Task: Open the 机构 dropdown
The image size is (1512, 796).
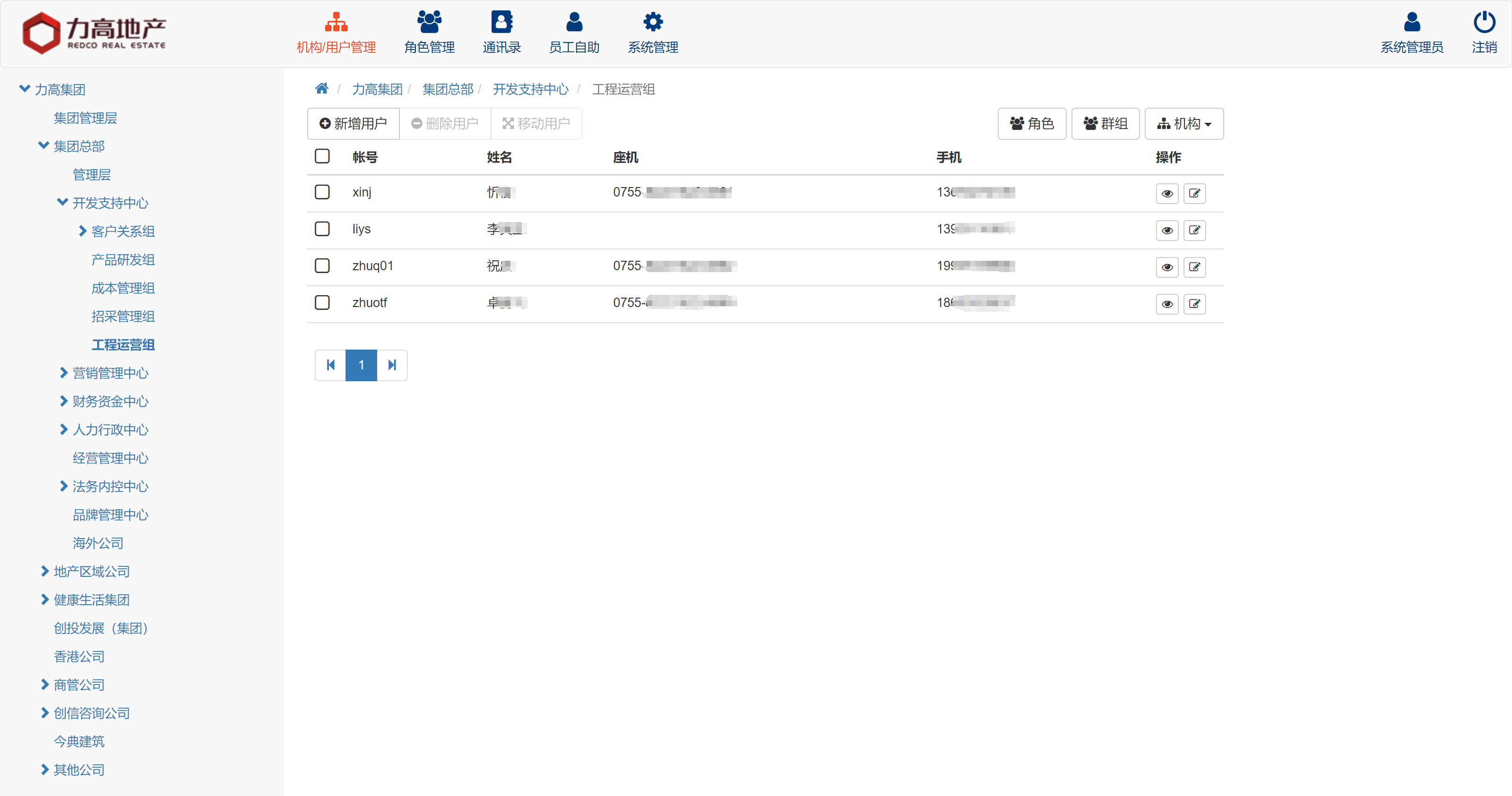Action: (x=1184, y=123)
